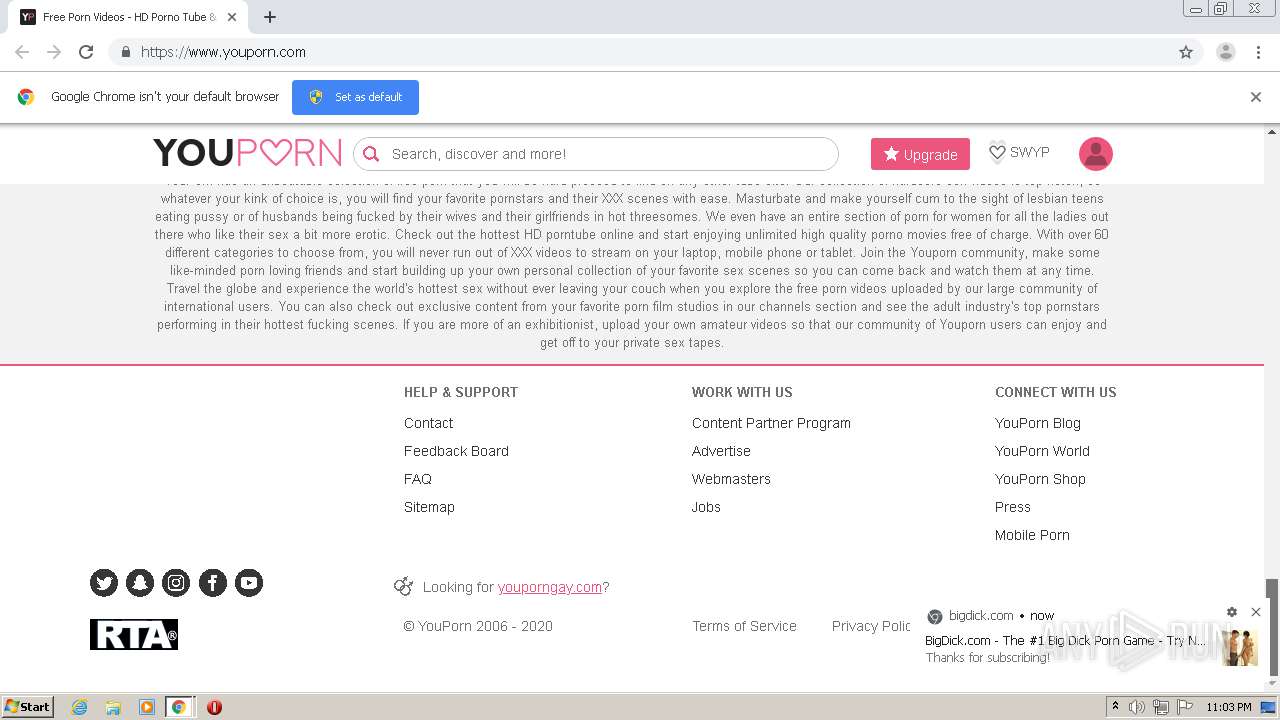Click the YouTube social icon
1280x720 pixels.
pos(249,583)
